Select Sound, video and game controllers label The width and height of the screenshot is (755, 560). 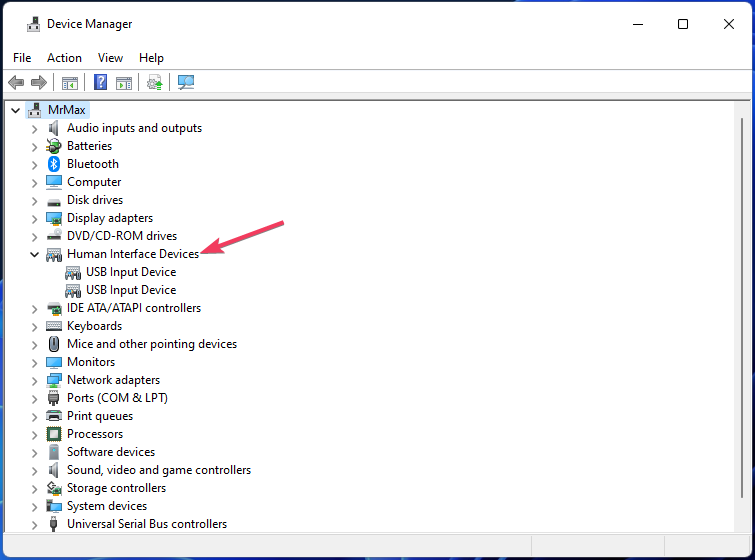coord(159,470)
